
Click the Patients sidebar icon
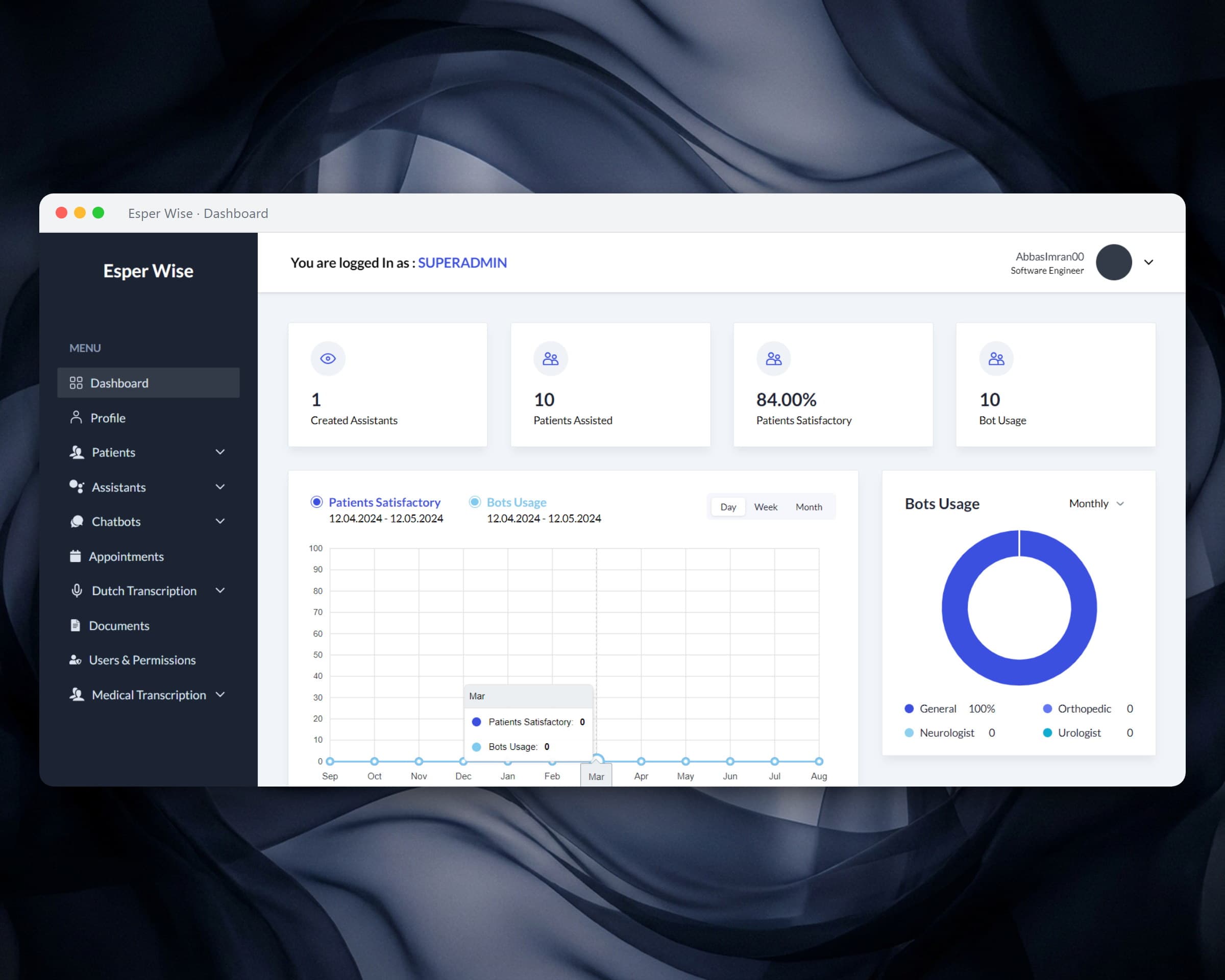pos(77,452)
